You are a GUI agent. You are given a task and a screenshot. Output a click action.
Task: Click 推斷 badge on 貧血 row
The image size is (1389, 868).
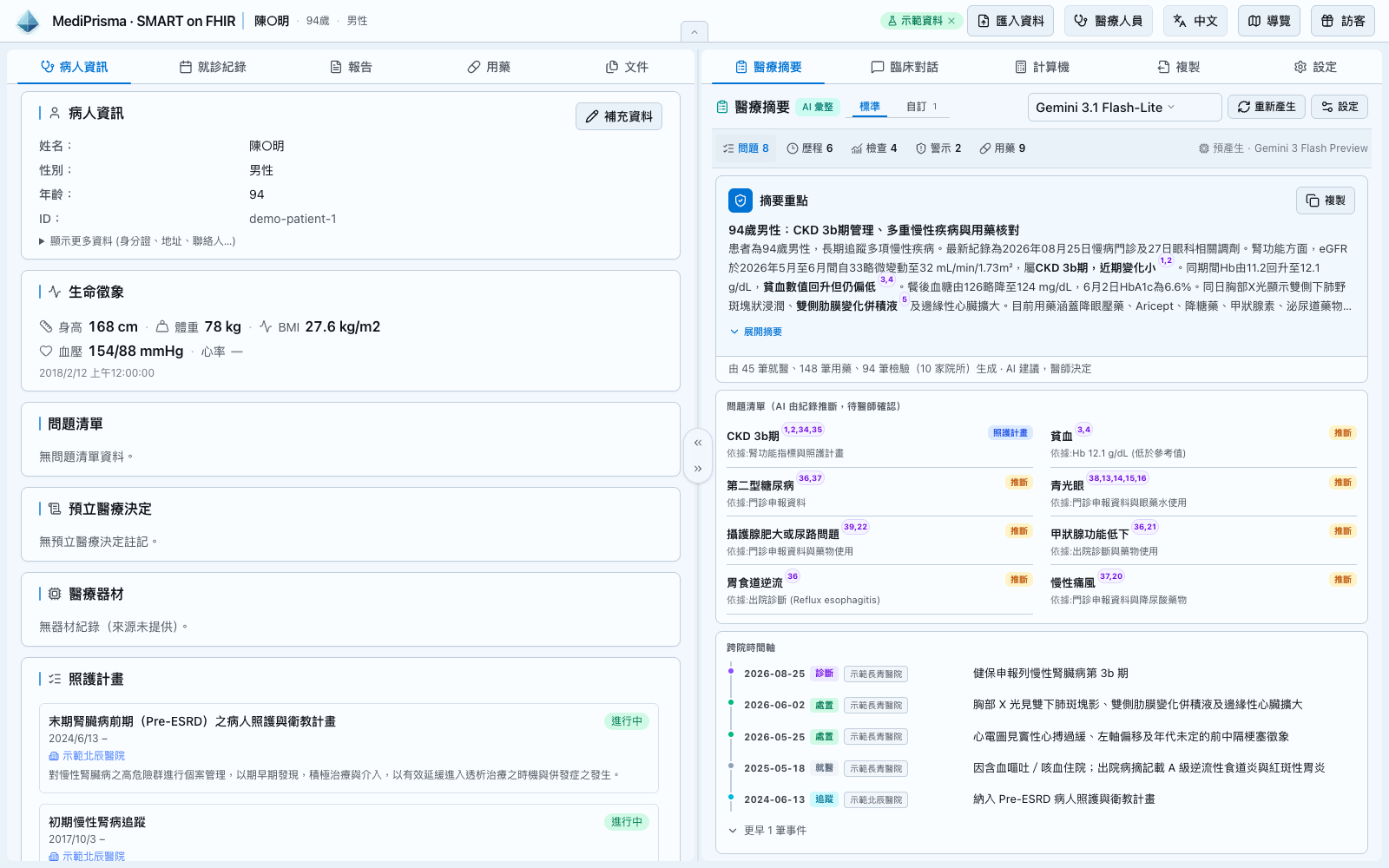(1343, 433)
